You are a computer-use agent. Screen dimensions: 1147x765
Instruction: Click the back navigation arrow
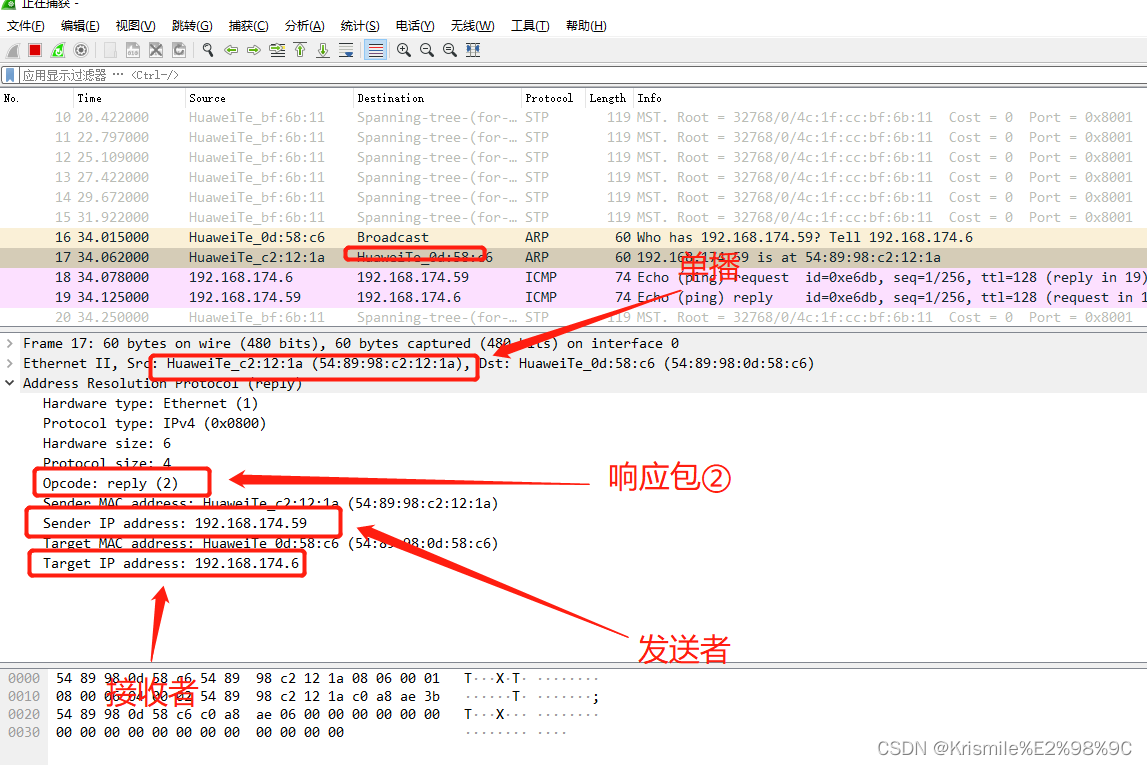coord(231,49)
